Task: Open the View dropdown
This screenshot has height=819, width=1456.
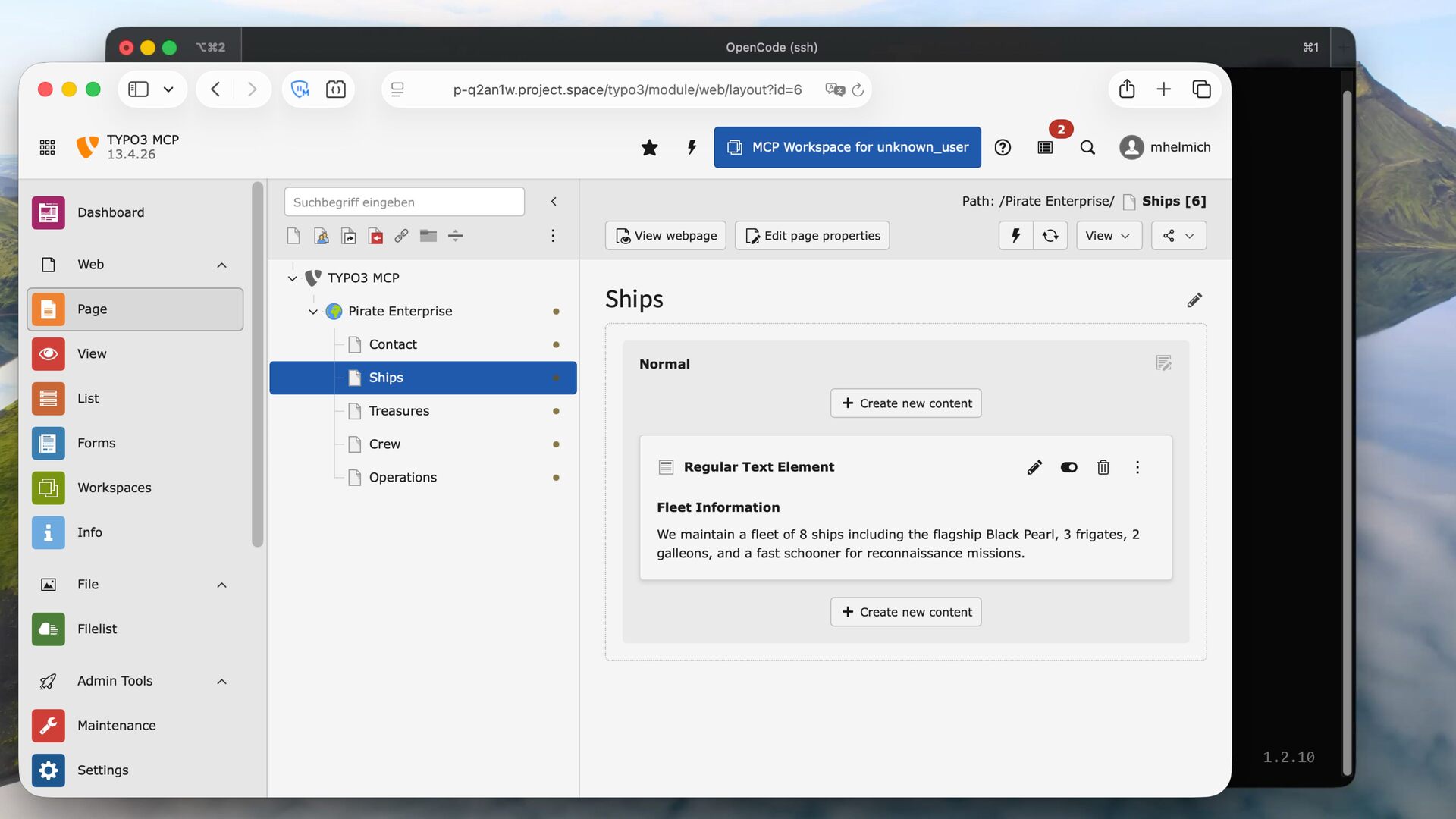Action: [x=1108, y=236]
